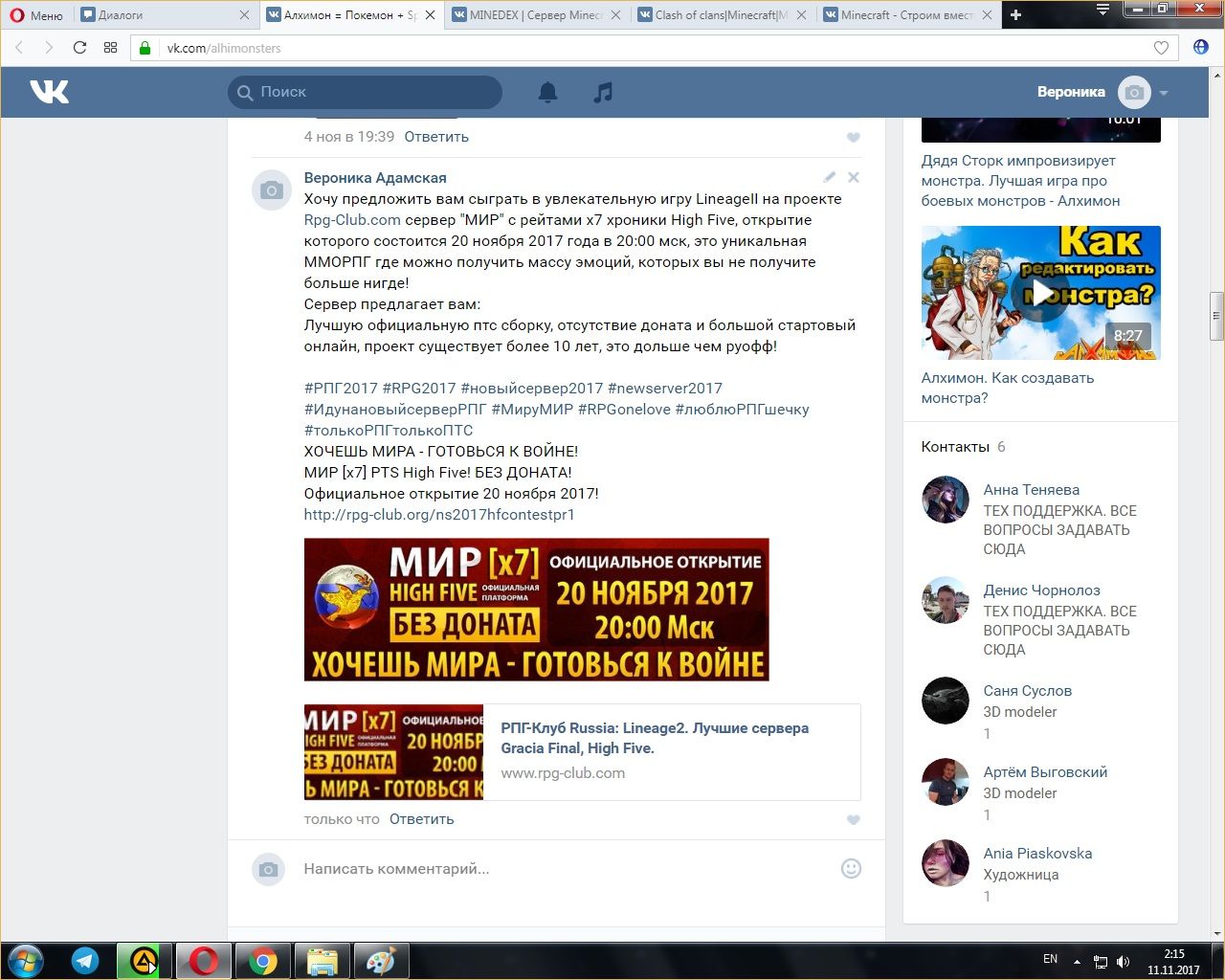Switch to Clash of clans Minecraft tab
The image size is (1225, 980).
coord(723,14)
